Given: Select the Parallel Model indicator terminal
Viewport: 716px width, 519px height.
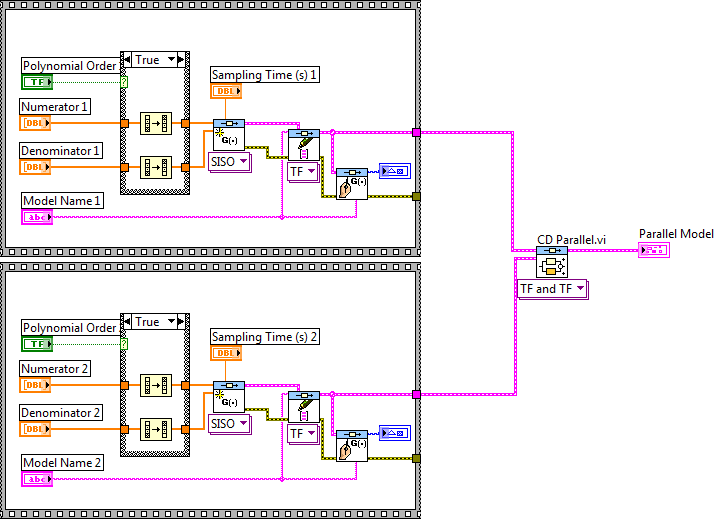Looking at the screenshot, I should pyautogui.click(x=654, y=250).
